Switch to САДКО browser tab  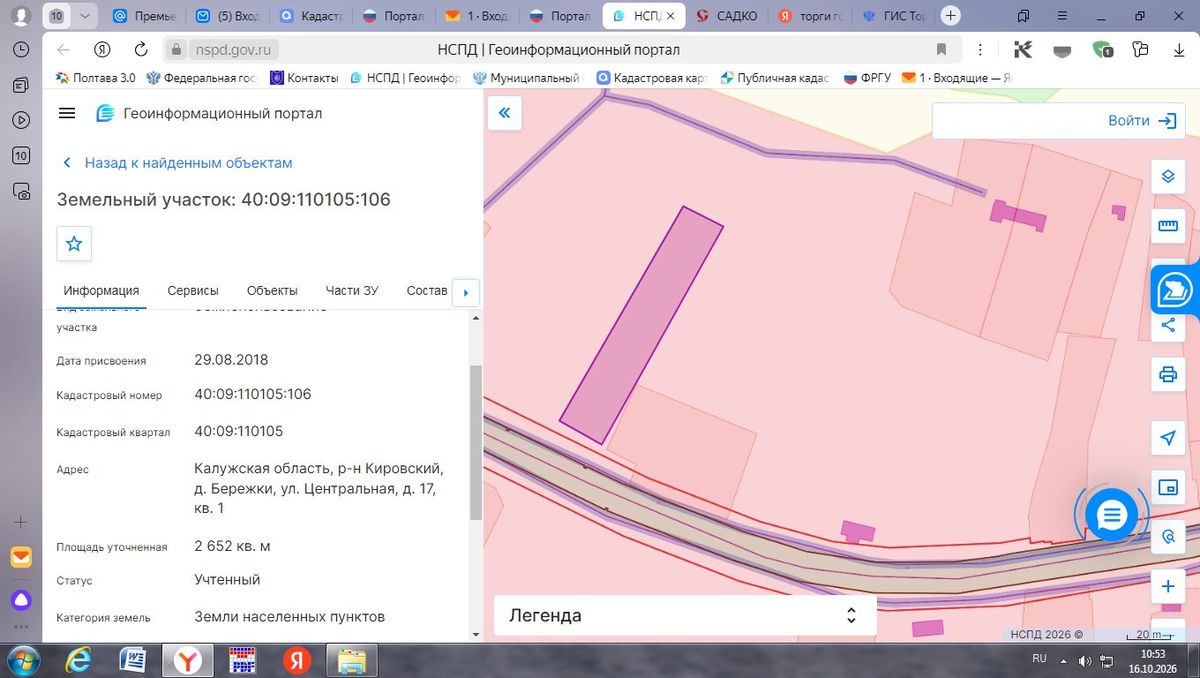(727, 16)
